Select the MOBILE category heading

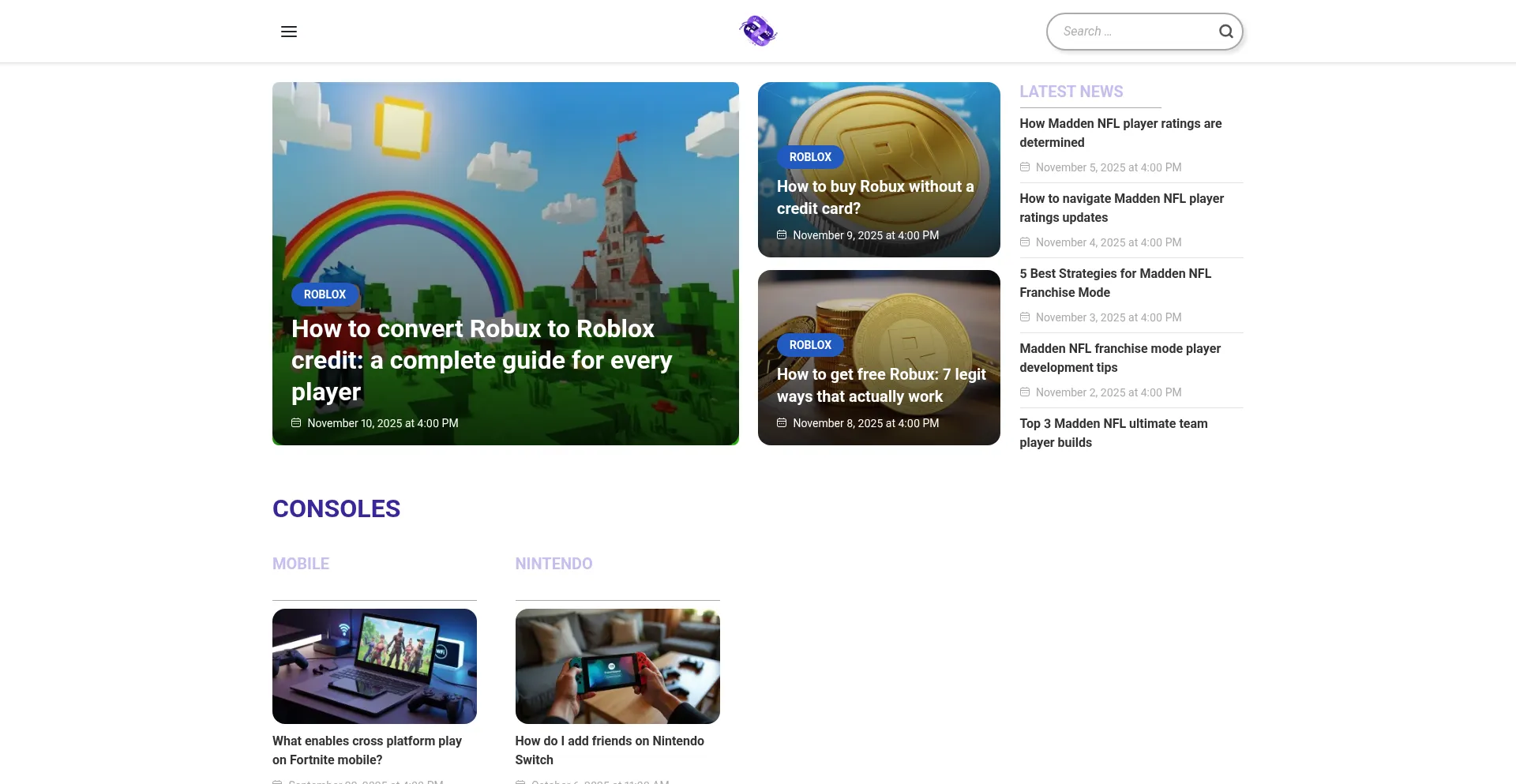(x=301, y=564)
